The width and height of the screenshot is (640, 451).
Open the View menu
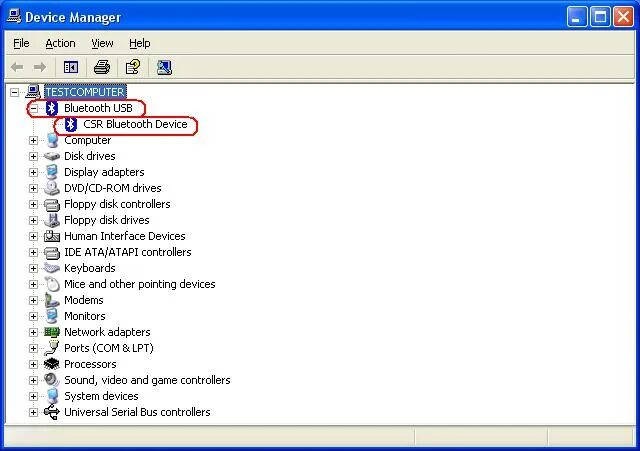click(x=102, y=43)
